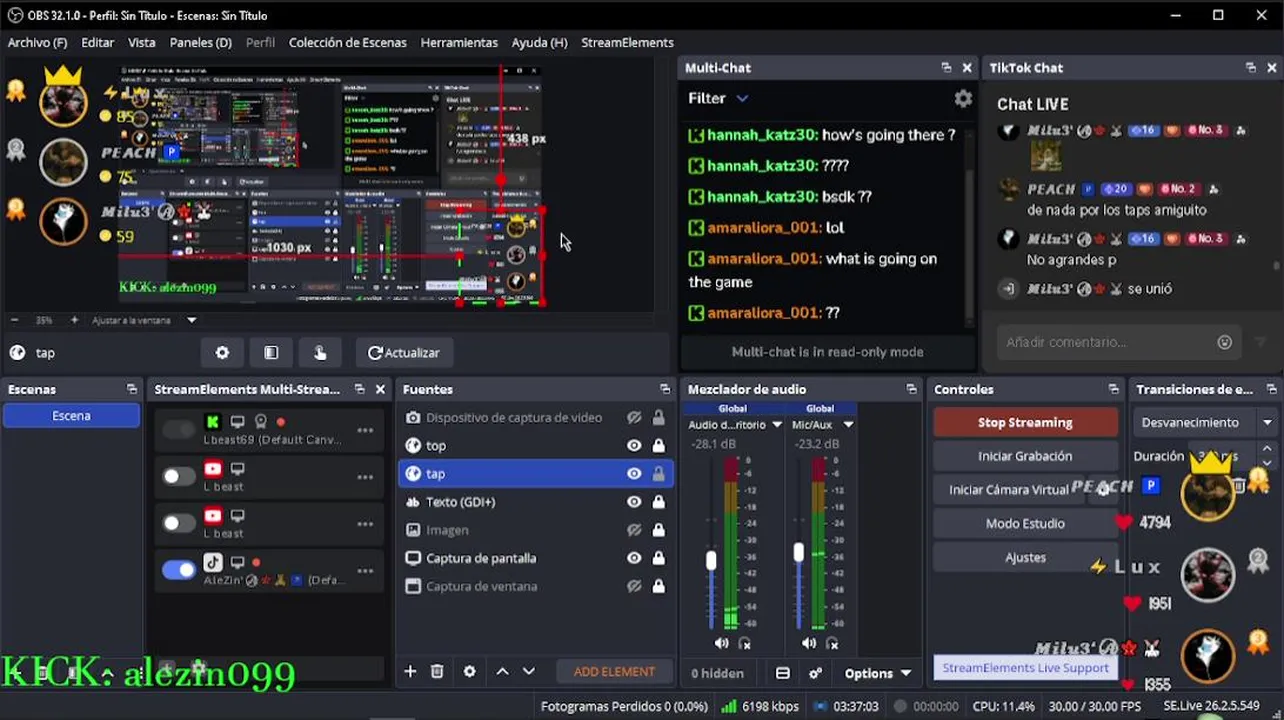This screenshot has width=1284, height=720.
Task: Click the ADD ELEMENT button
Action: 614,671
